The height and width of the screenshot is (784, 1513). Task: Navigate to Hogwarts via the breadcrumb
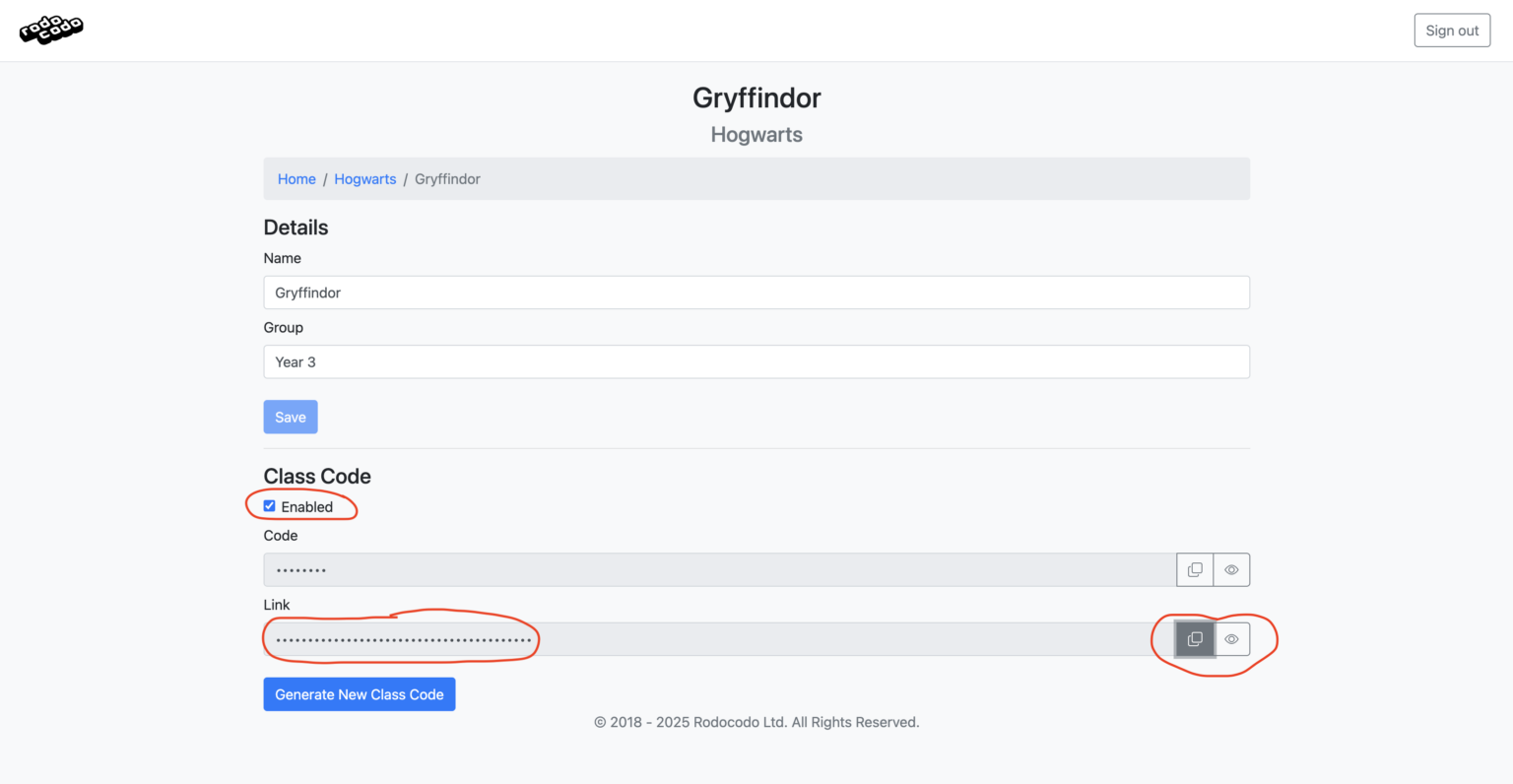364,178
